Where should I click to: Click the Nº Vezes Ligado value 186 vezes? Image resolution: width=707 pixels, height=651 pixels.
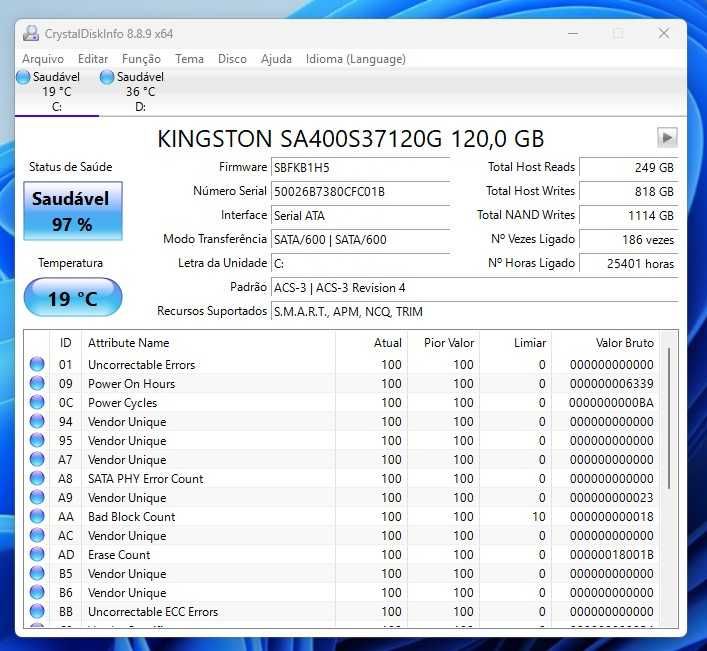pos(629,239)
